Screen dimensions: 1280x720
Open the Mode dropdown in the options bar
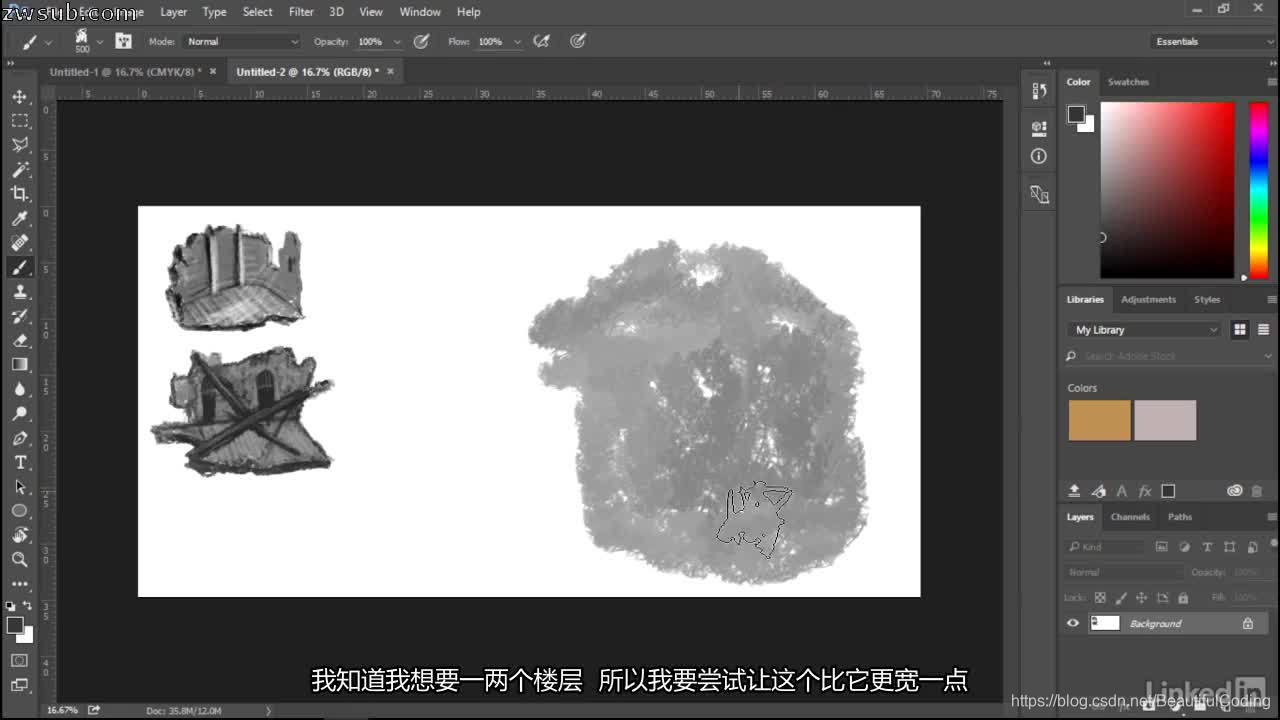point(243,41)
